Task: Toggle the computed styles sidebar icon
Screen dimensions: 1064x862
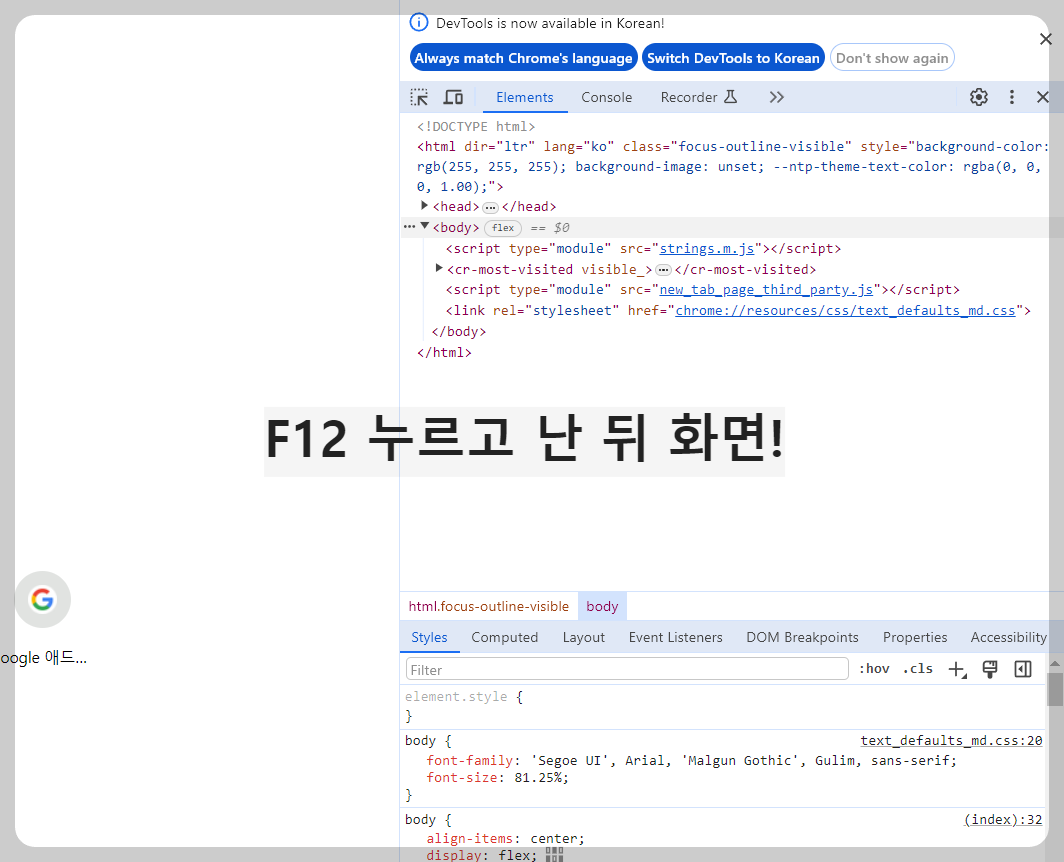Action: pos(1023,669)
